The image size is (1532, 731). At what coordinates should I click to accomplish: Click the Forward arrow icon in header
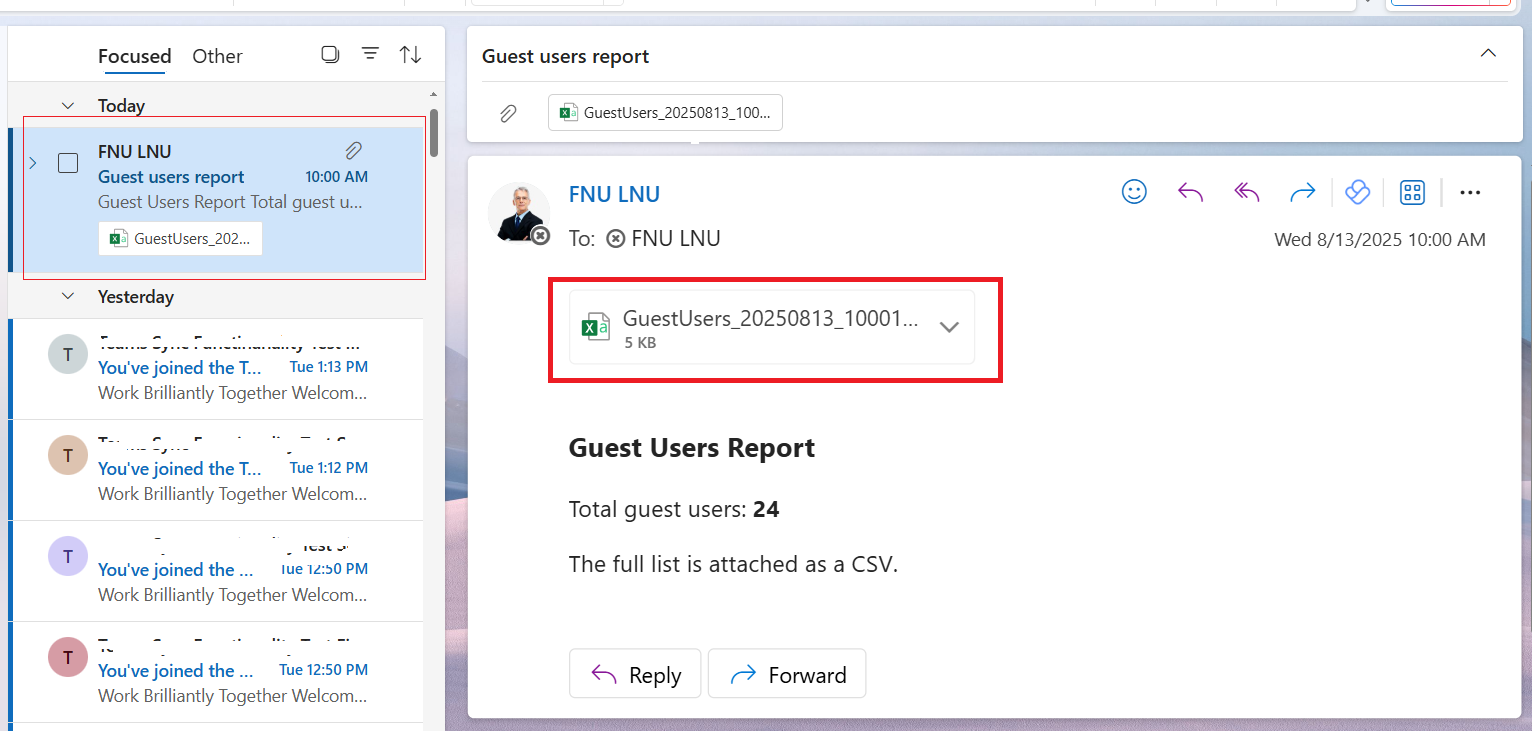coord(1302,192)
